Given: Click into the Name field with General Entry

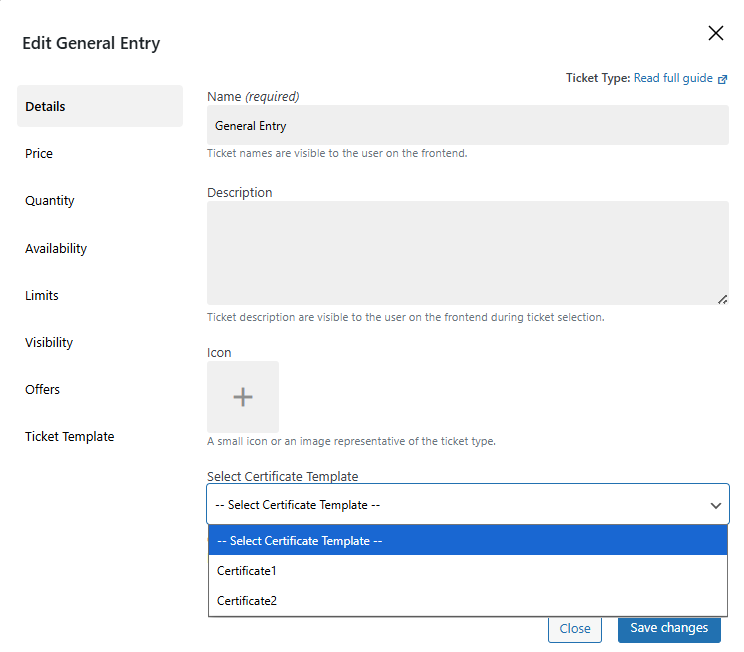Looking at the screenshot, I should coord(467,126).
